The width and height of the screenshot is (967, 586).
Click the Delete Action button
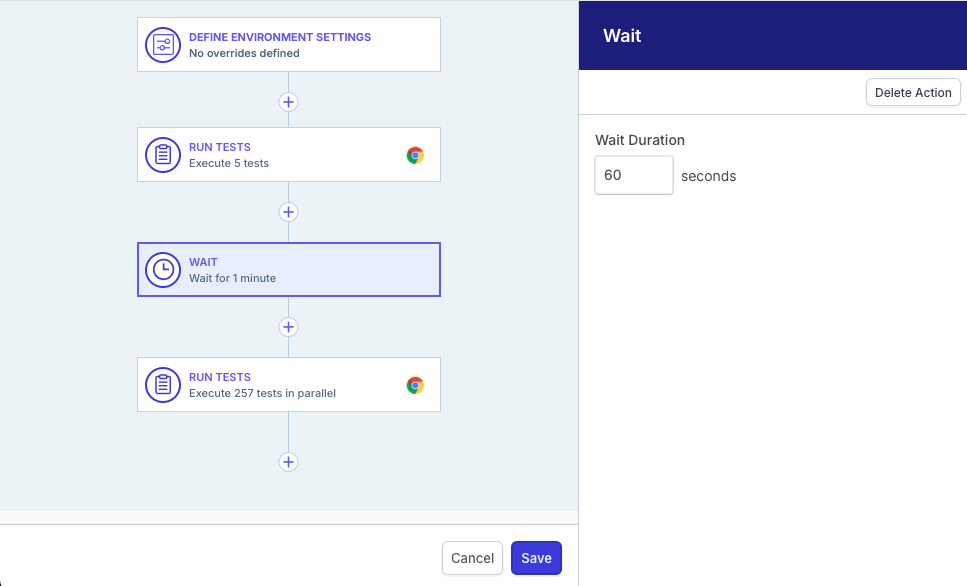[x=913, y=92]
